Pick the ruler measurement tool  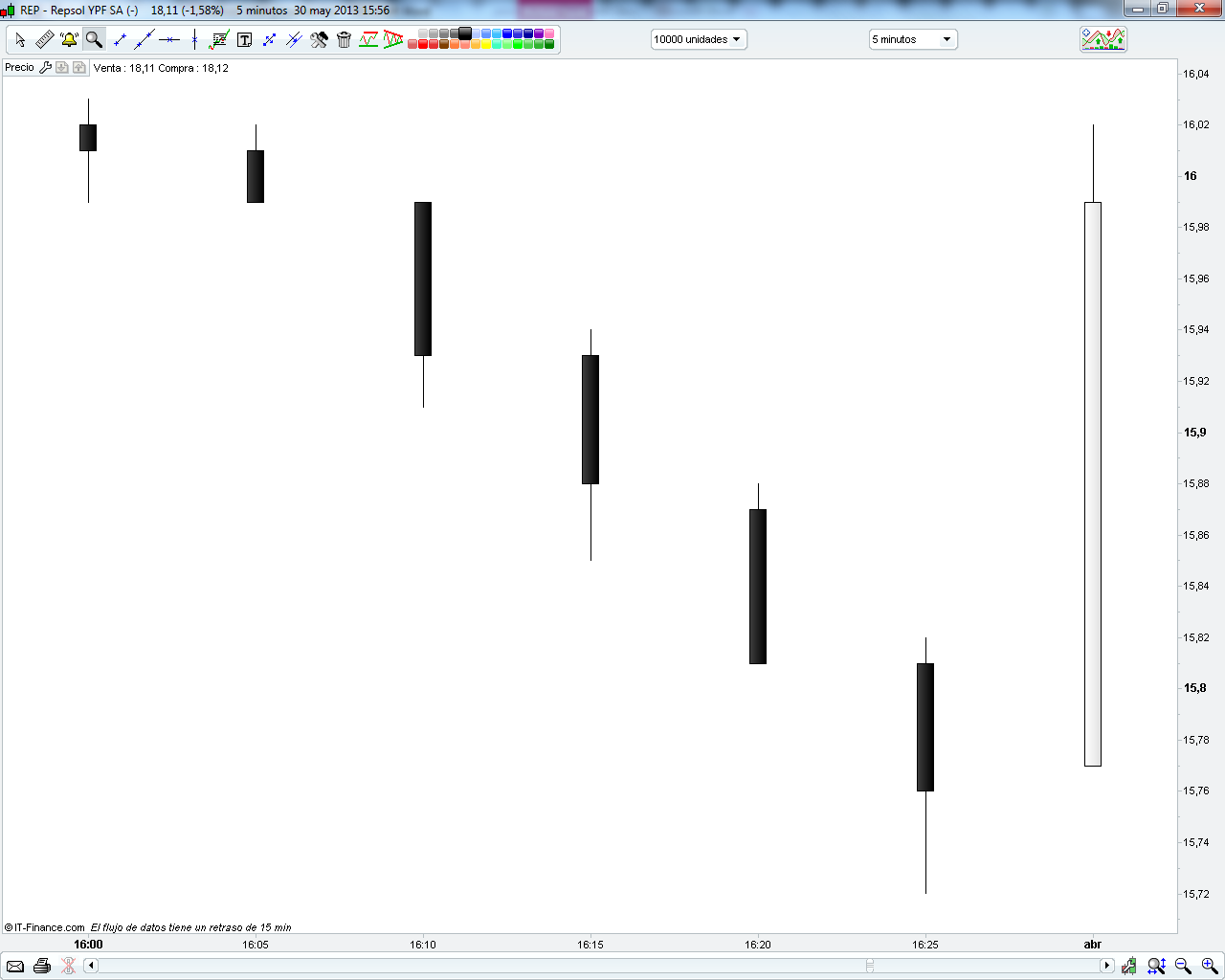point(45,39)
